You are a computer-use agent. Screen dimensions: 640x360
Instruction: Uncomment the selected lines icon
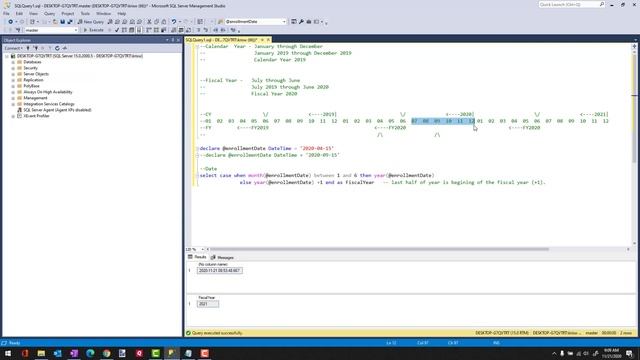pos(206,30)
